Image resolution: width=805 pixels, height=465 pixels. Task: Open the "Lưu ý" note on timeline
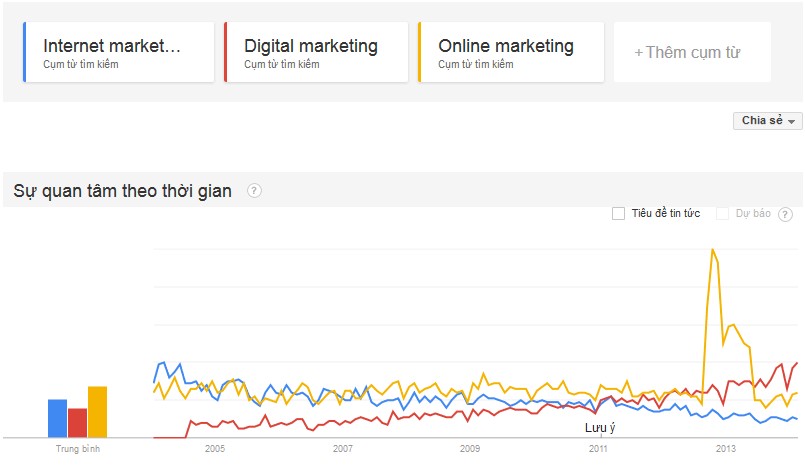coord(600,428)
